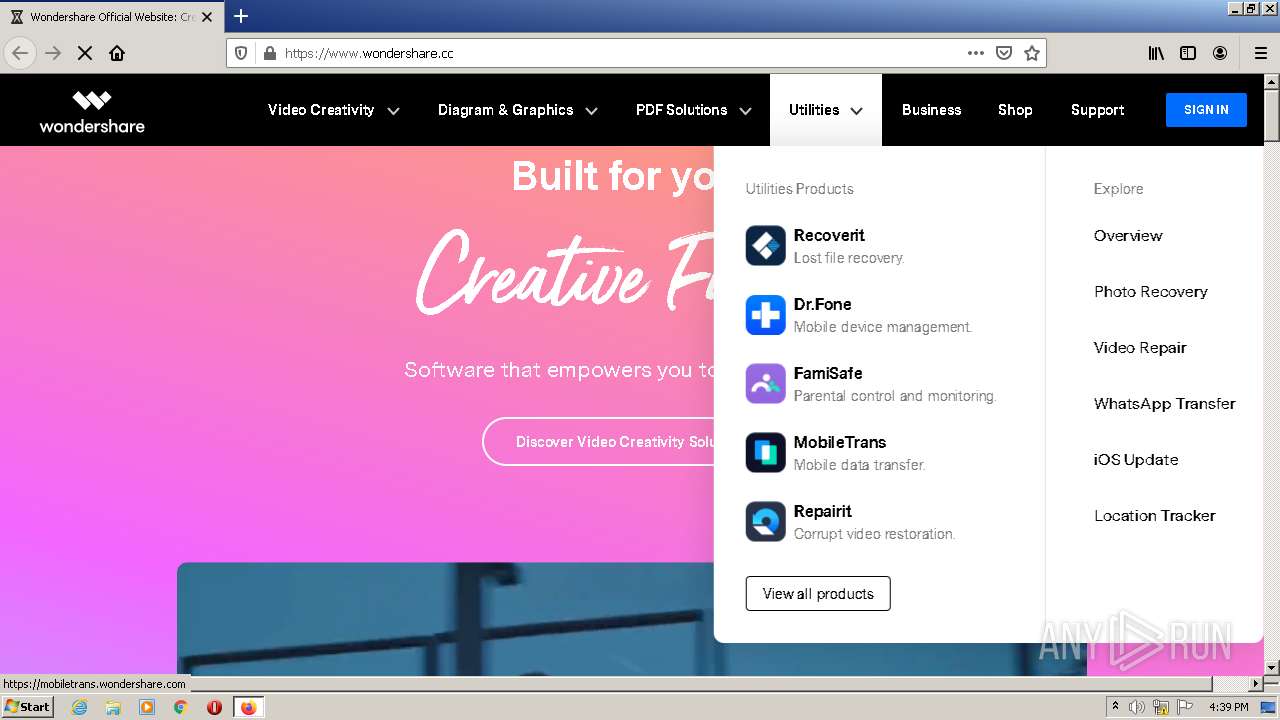
Task: Open Overview explore link
Action: (x=1128, y=236)
